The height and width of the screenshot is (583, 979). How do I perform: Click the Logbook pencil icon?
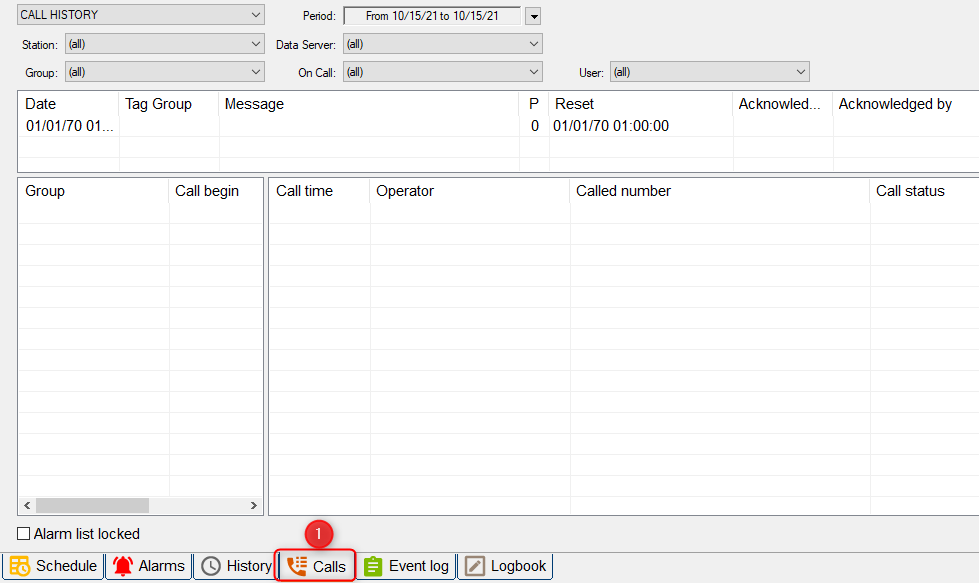point(474,566)
